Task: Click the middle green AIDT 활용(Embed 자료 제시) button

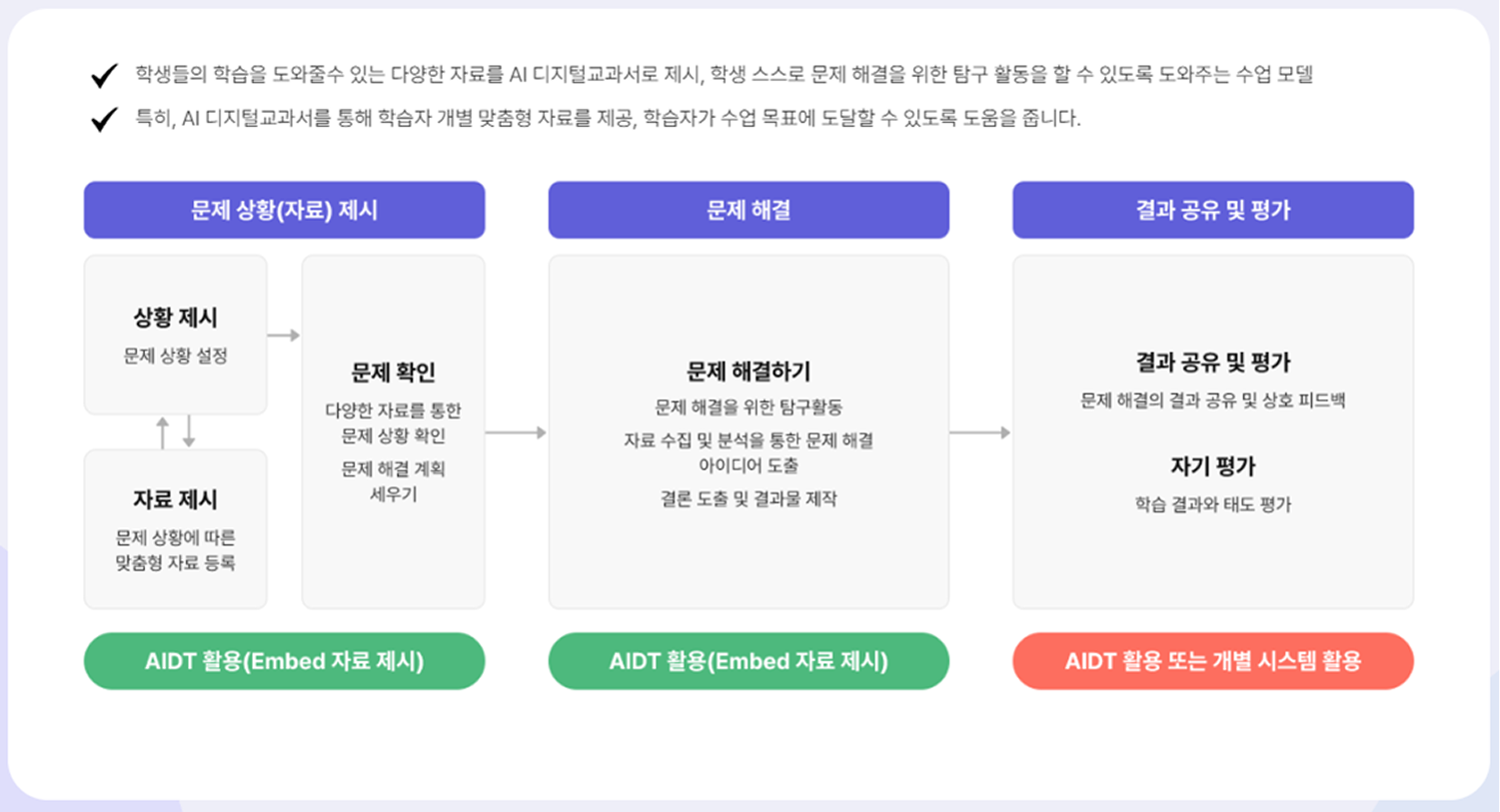Action: [x=749, y=661]
